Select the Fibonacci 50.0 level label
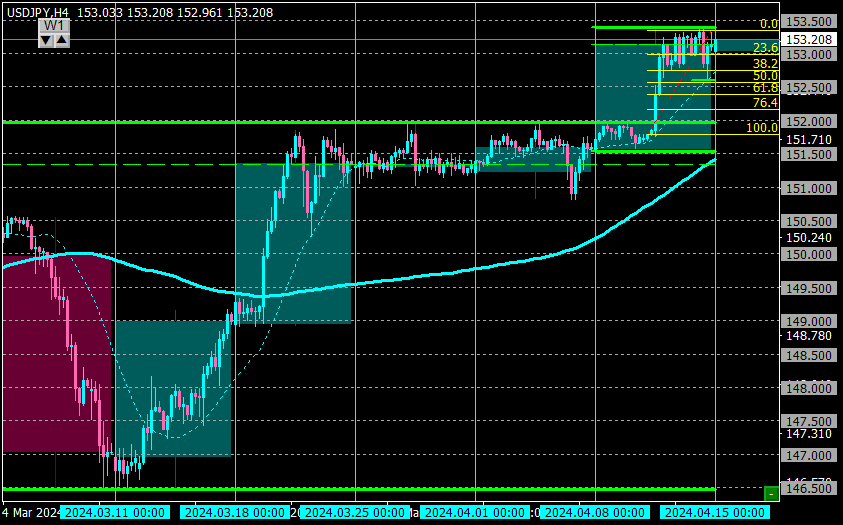This screenshot has height=525, width=843. pos(766,76)
